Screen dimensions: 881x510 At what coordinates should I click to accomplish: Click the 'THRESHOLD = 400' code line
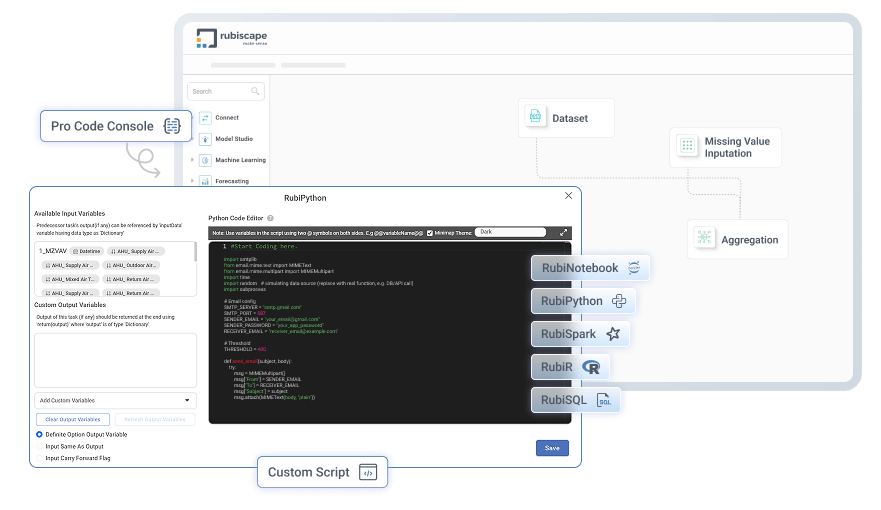pos(245,349)
